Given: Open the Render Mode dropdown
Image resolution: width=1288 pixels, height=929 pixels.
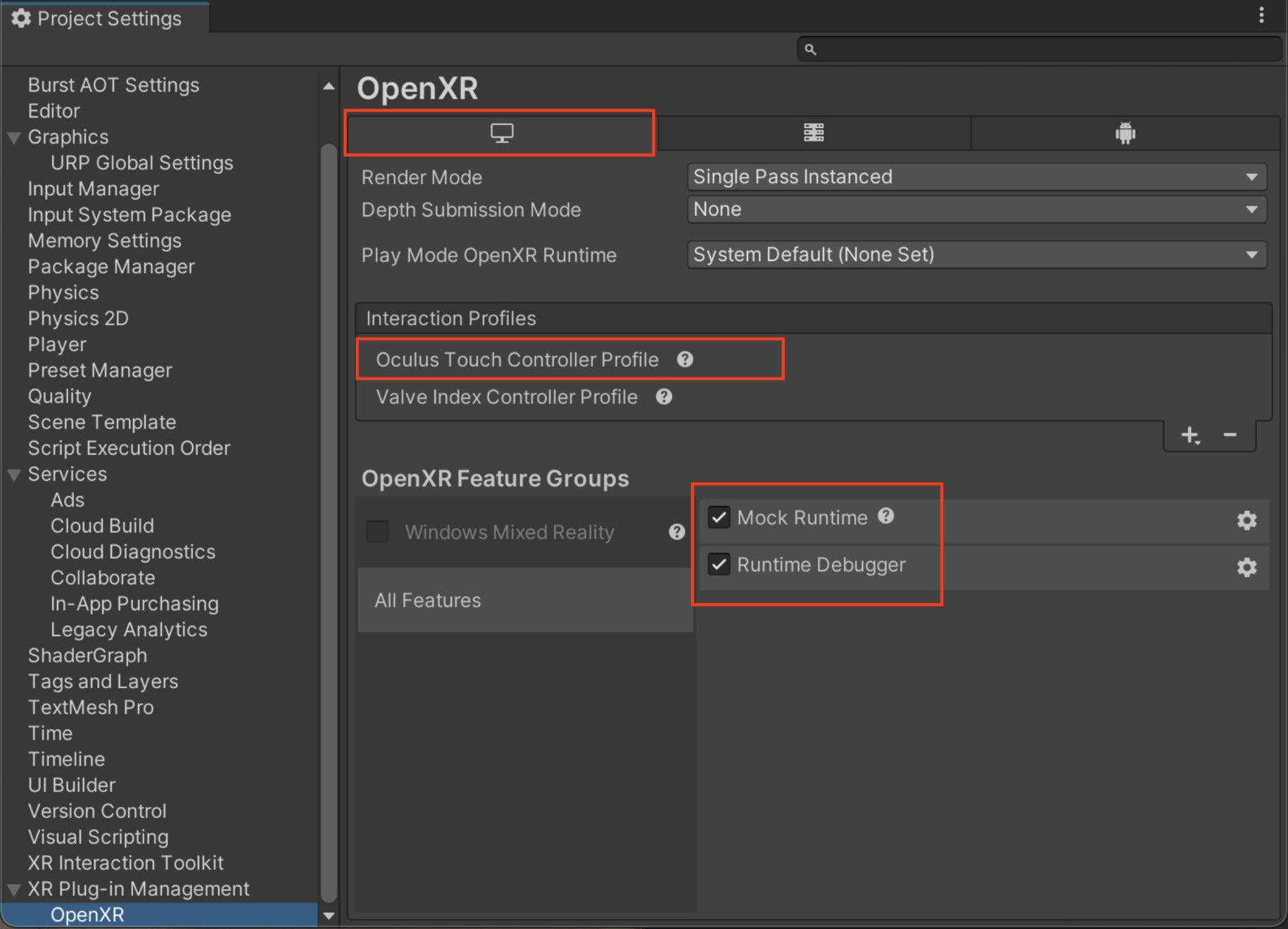Looking at the screenshot, I should (x=976, y=177).
